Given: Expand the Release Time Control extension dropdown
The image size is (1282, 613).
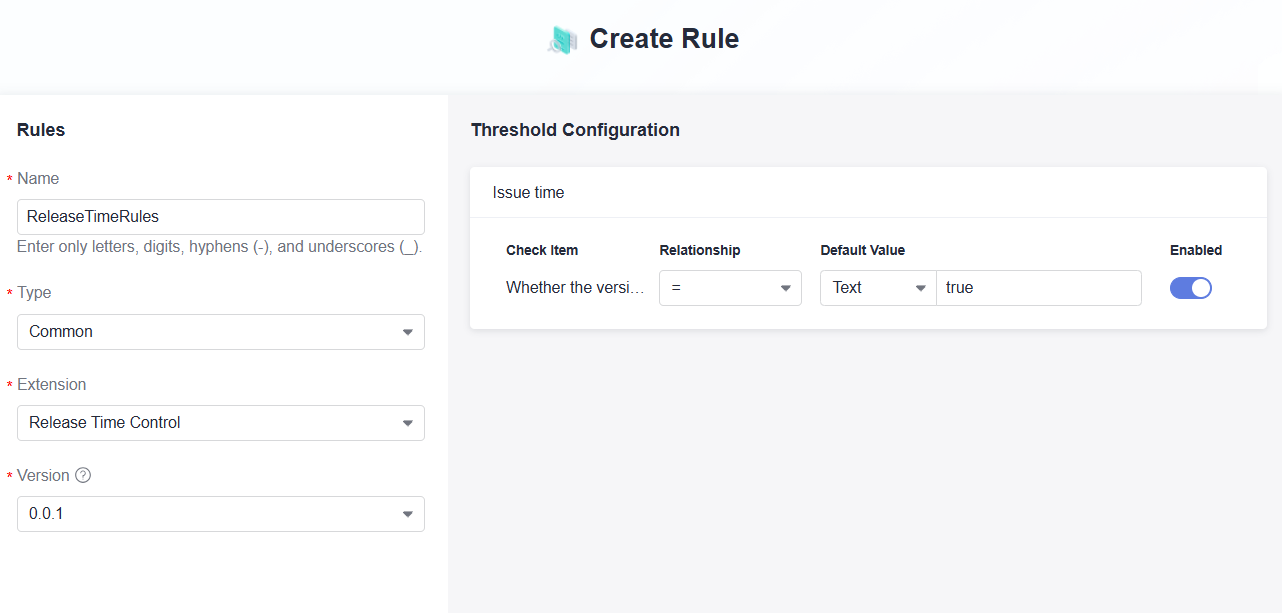Looking at the screenshot, I should (x=220, y=423).
